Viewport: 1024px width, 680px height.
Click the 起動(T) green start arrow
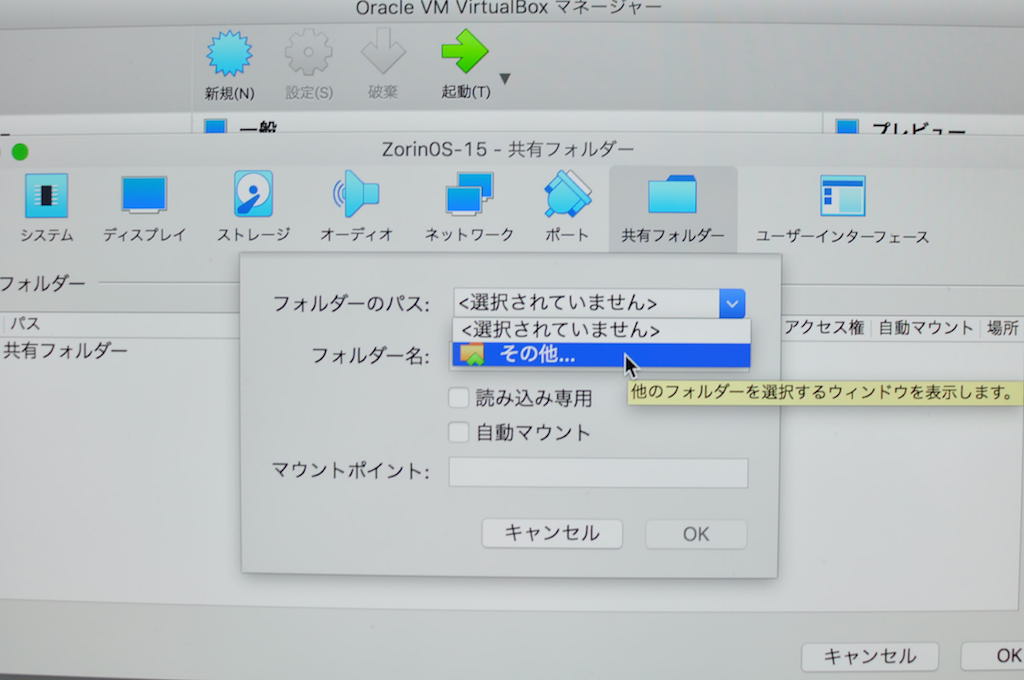[x=465, y=55]
